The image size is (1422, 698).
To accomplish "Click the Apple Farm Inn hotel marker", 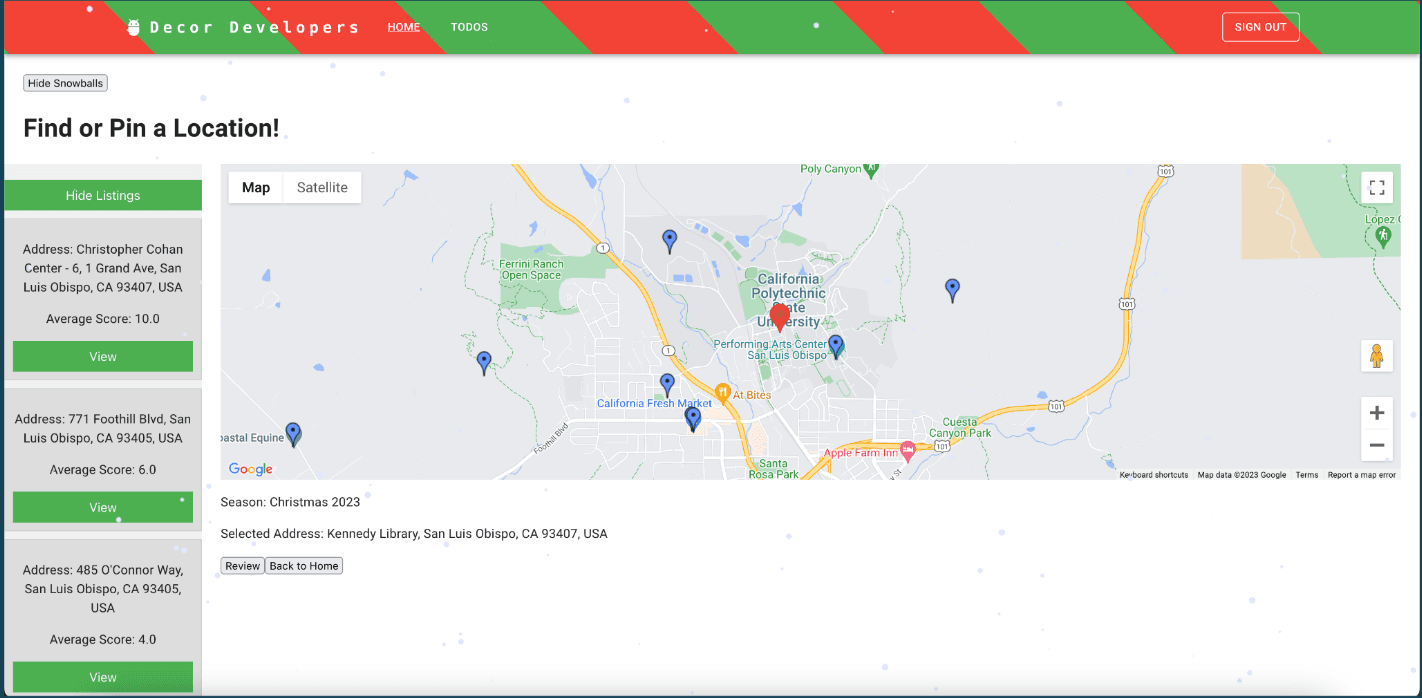I will 907,450.
